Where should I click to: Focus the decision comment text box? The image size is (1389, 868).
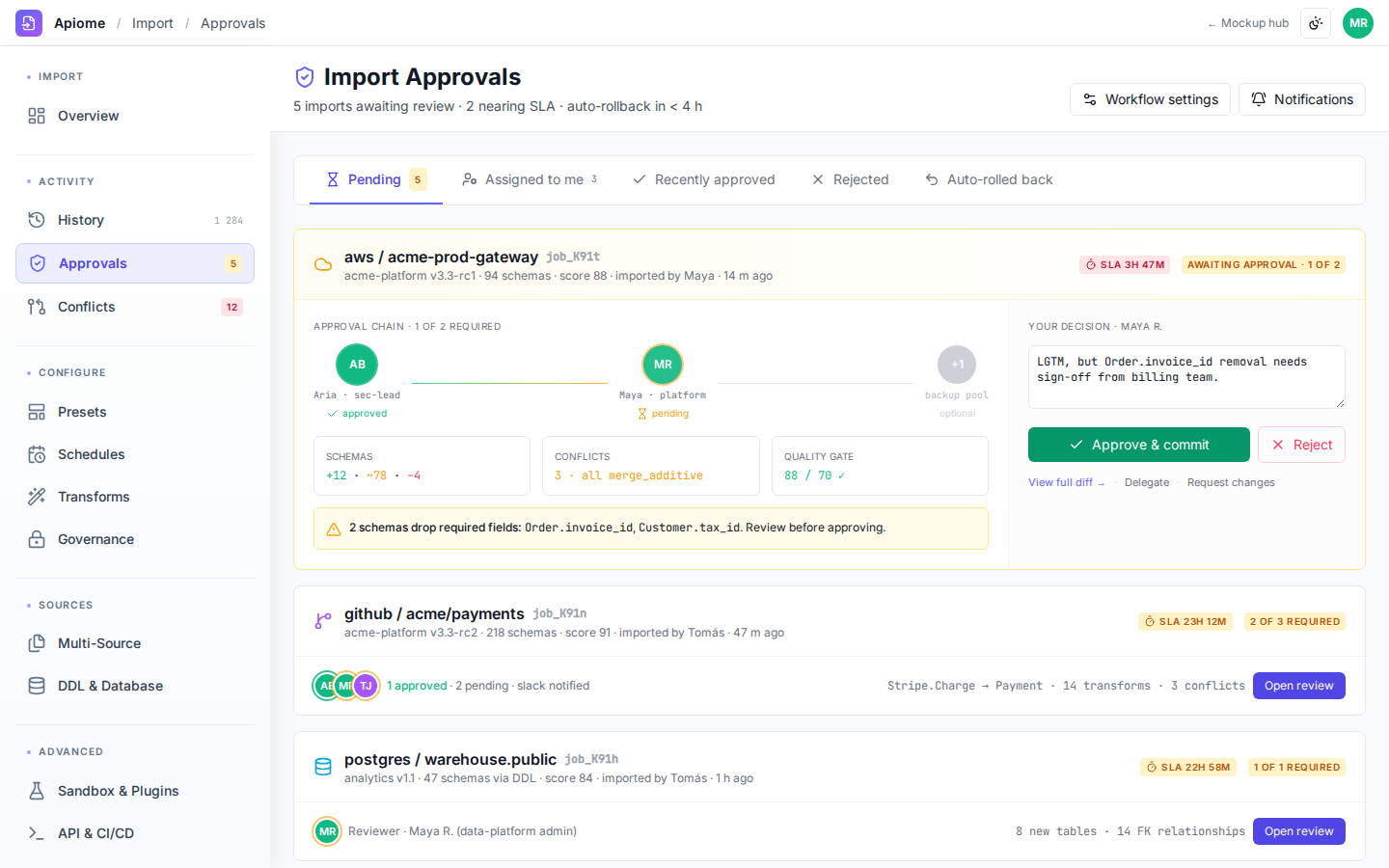click(1186, 376)
